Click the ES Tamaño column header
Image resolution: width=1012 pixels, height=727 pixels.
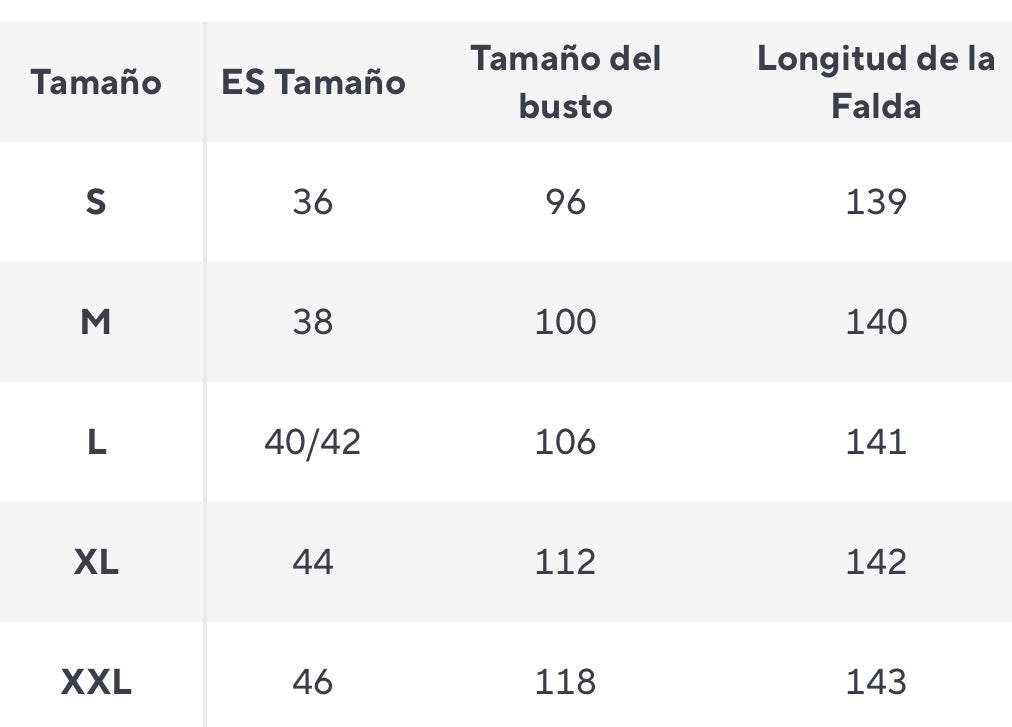pos(313,82)
